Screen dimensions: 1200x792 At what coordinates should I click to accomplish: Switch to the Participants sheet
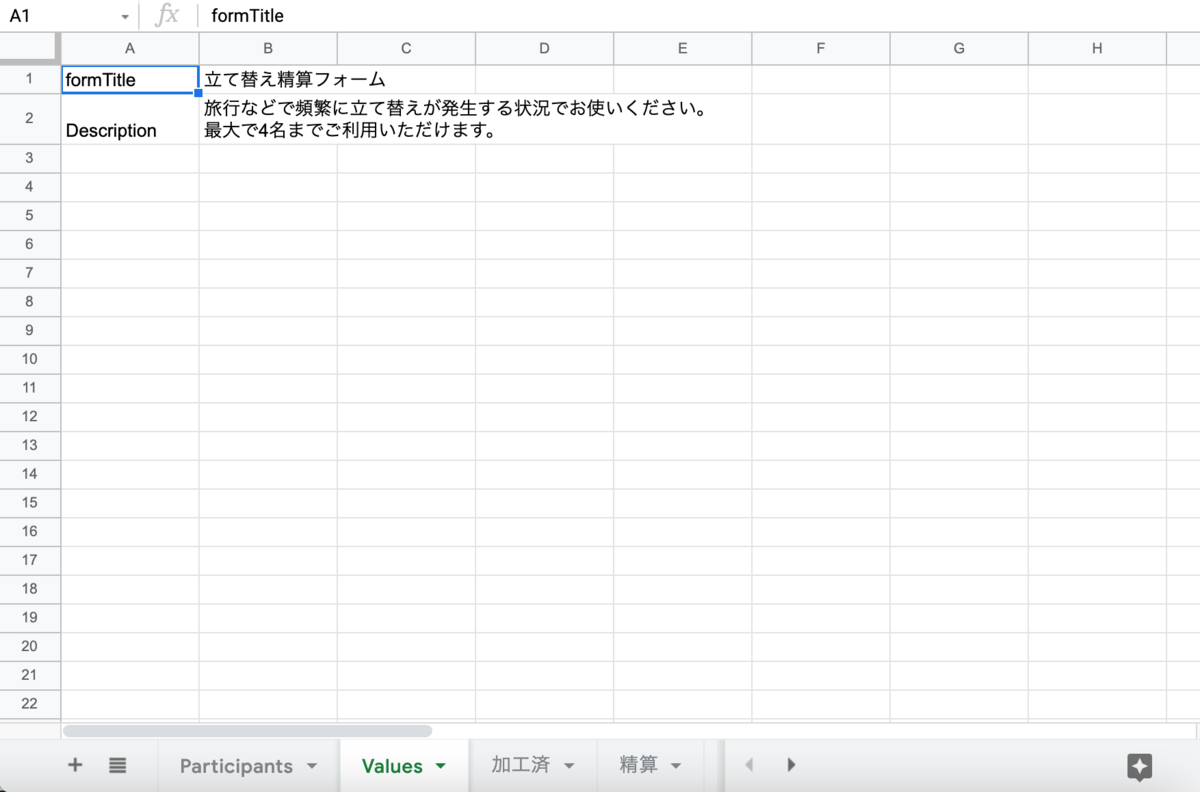tap(235, 765)
